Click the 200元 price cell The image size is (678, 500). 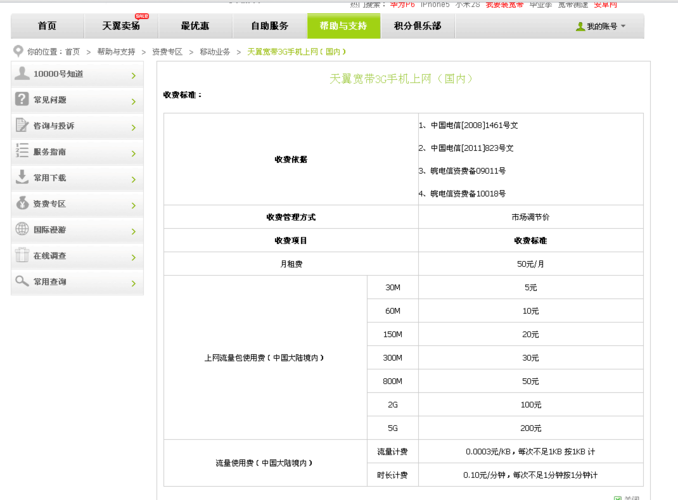(531, 428)
